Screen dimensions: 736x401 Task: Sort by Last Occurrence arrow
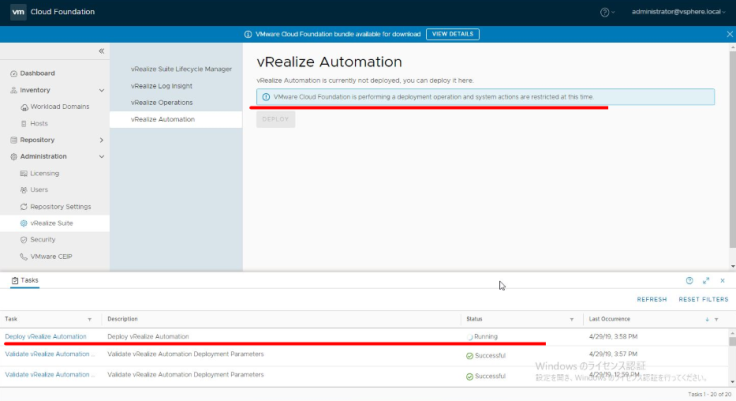coord(707,319)
